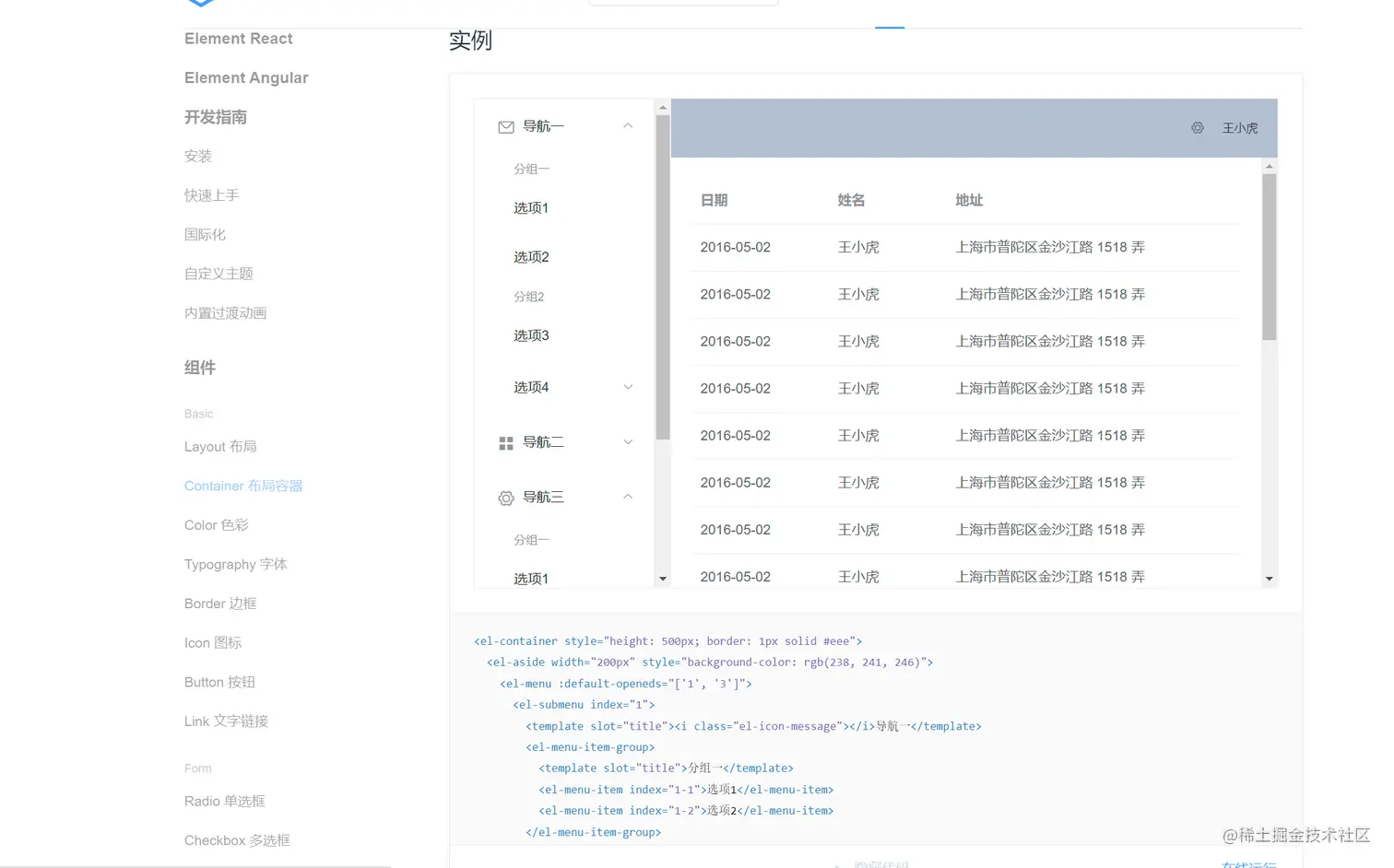Click the Basic group label in sidebar
Image resolution: width=1394 pixels, height=868 pixels.
[x=198, y=414]
